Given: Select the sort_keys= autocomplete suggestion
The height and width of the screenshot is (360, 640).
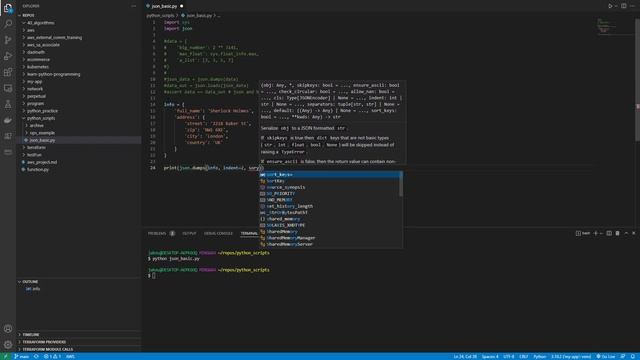Looking at the screenshot, I should coord(331,175).
